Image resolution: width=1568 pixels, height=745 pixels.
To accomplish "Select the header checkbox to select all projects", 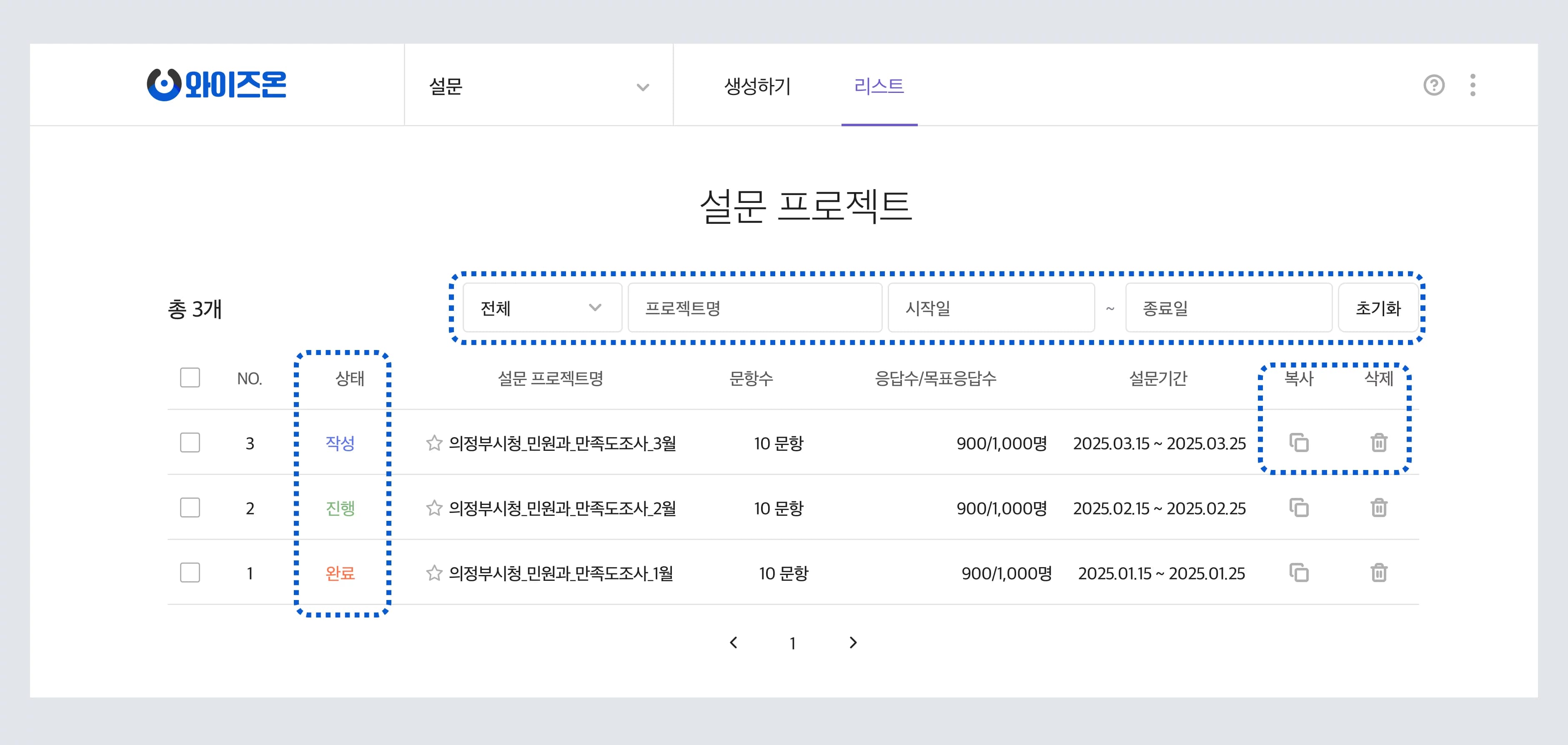I will [189, 377].
